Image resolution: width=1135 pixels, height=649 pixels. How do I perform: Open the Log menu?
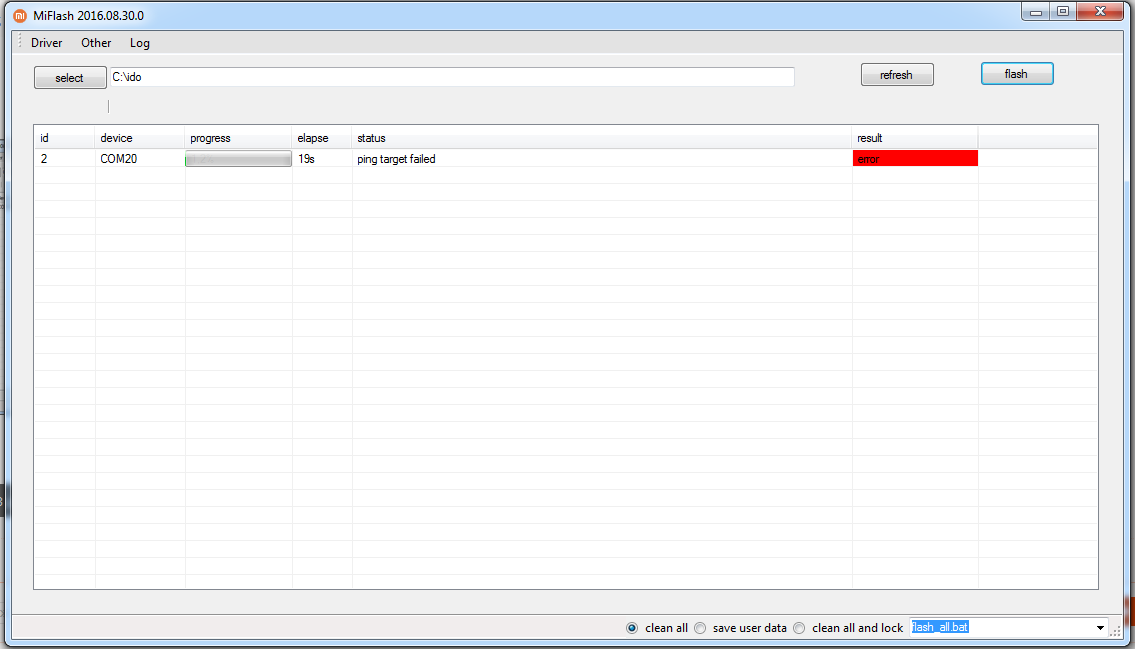point(140,43)
